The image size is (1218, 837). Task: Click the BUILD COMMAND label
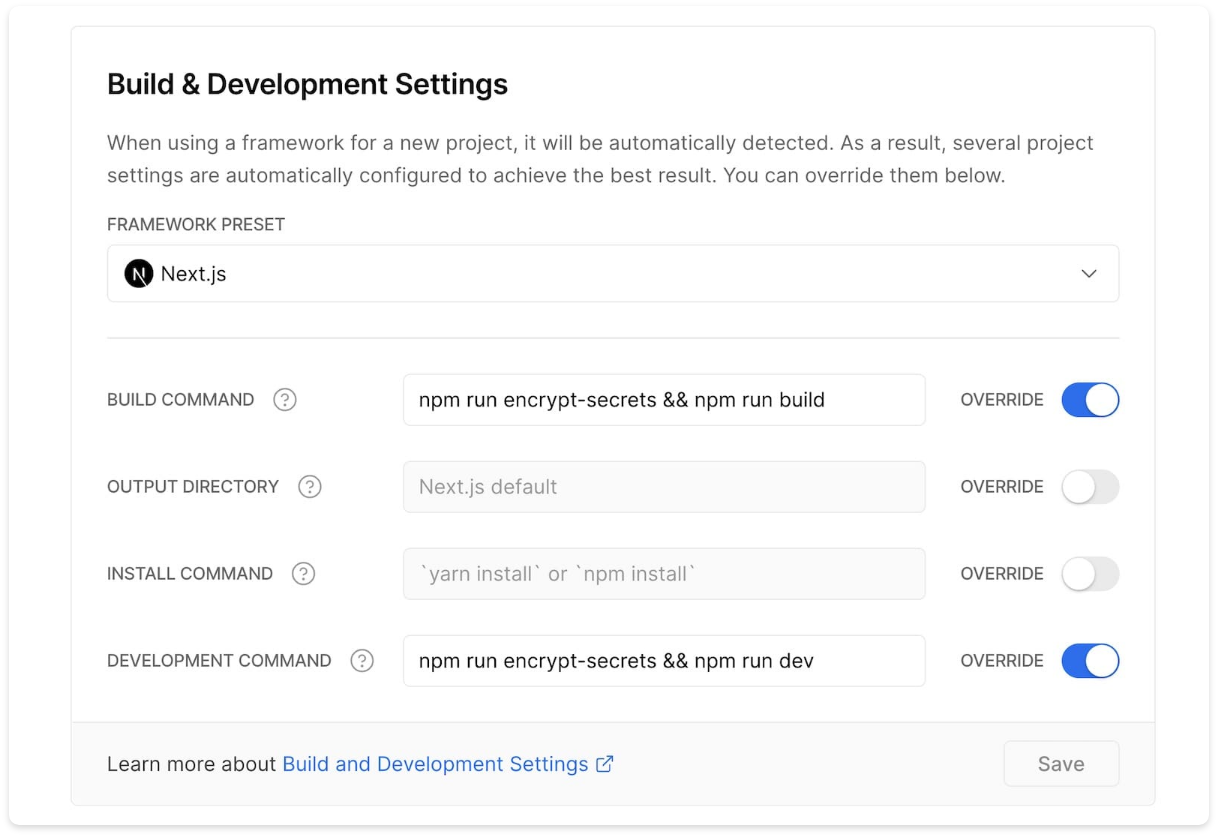[181, 400]
